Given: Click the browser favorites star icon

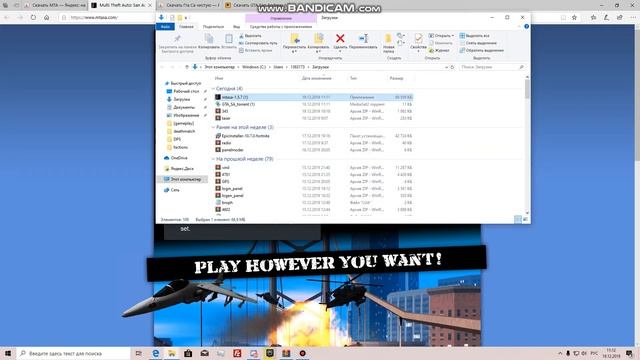Looking at the screenshot, I should (574, 18).
